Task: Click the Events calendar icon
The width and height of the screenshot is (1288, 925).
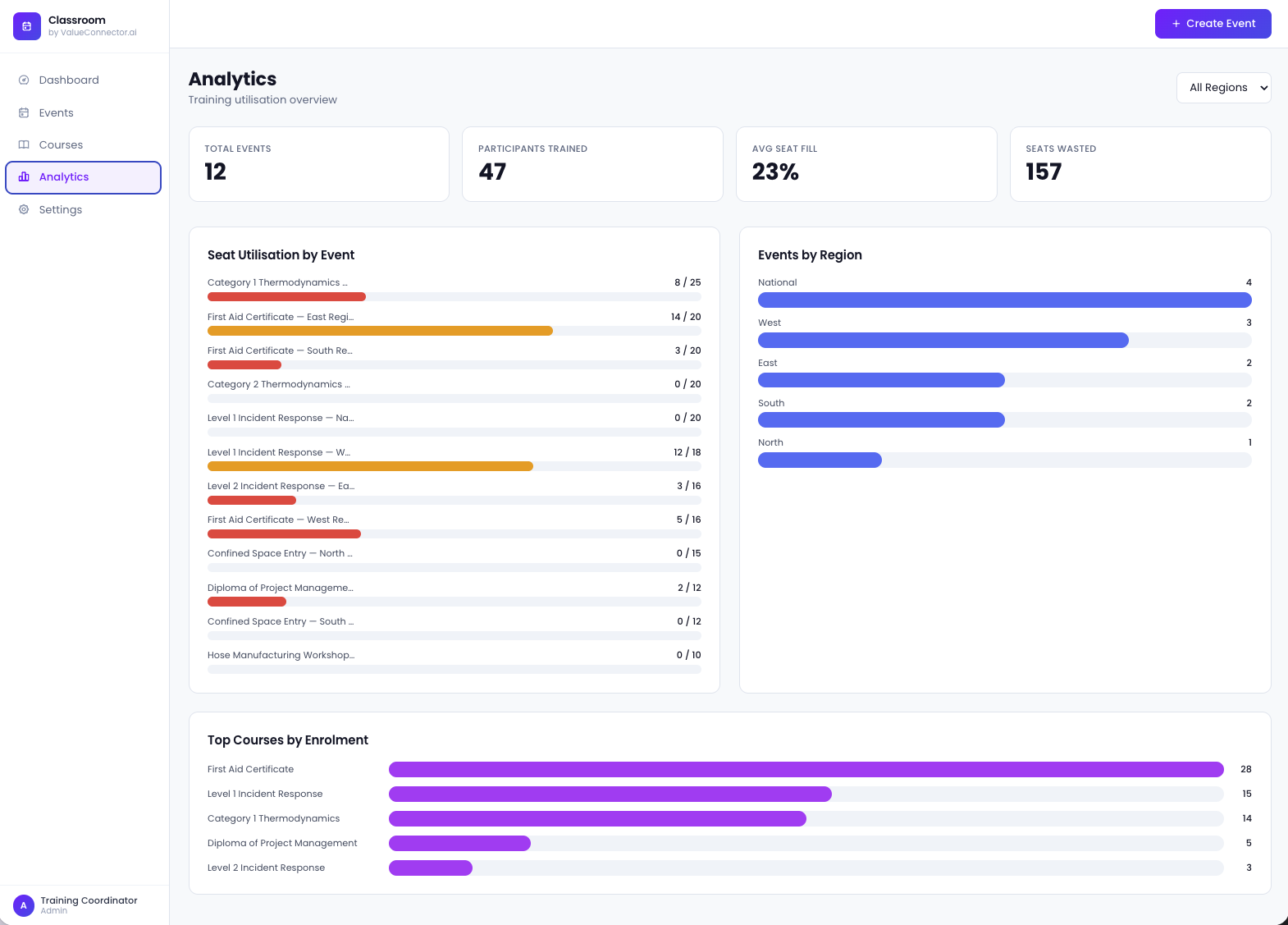Action: pyautogui.click(x=24, y=112)
